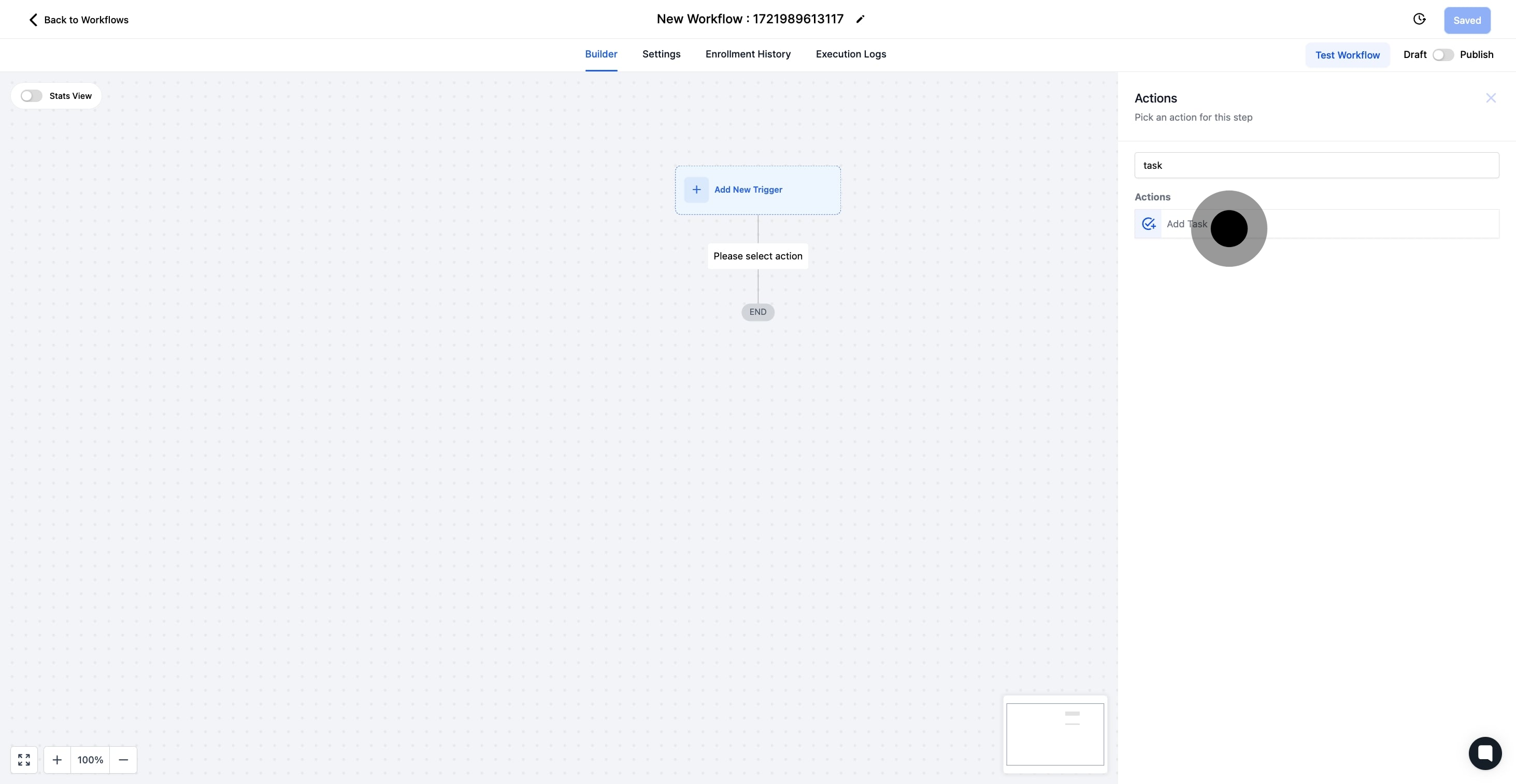Viewport: 1516px width, 784px height.
Task: Click the Add Task checkmark icon
Action: pos(1148,224)
